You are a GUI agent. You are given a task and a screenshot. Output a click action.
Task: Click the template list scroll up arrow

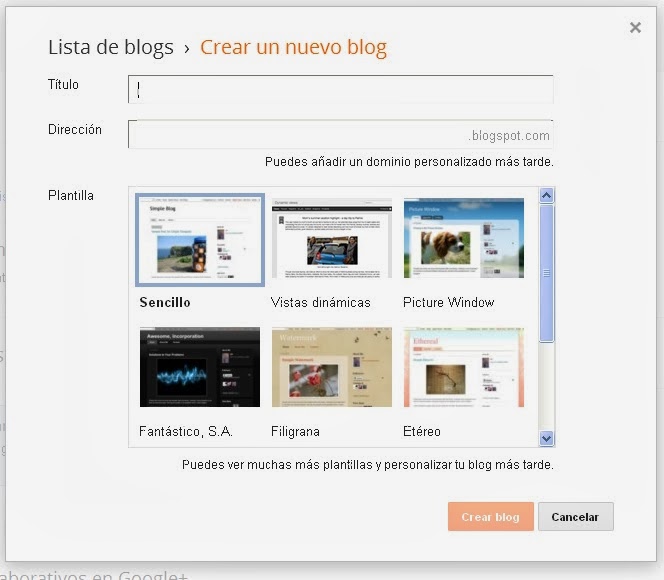pyautogui.click(x=546, y=195)
